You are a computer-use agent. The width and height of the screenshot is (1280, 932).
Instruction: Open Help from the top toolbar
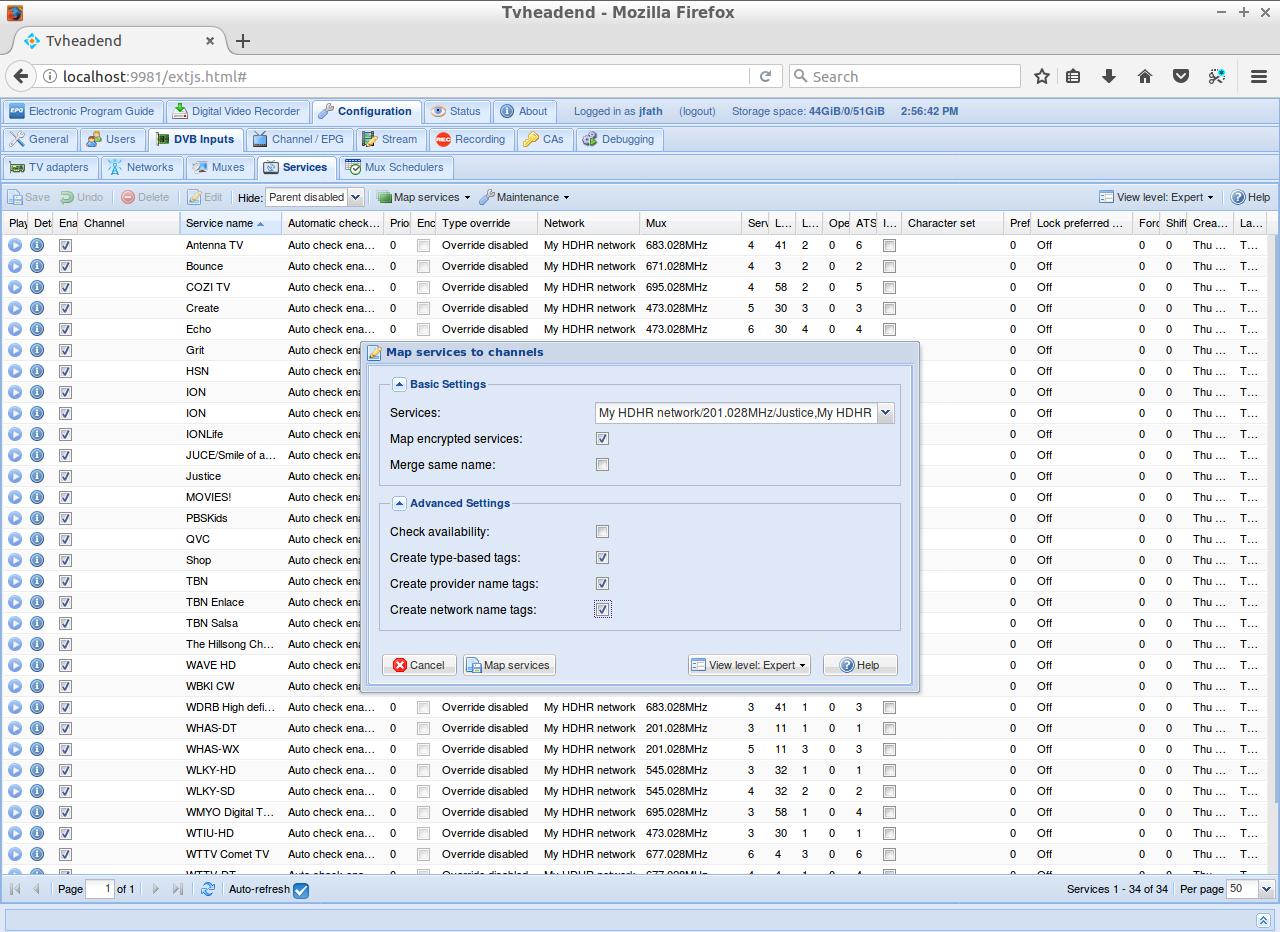(1250, 197)
